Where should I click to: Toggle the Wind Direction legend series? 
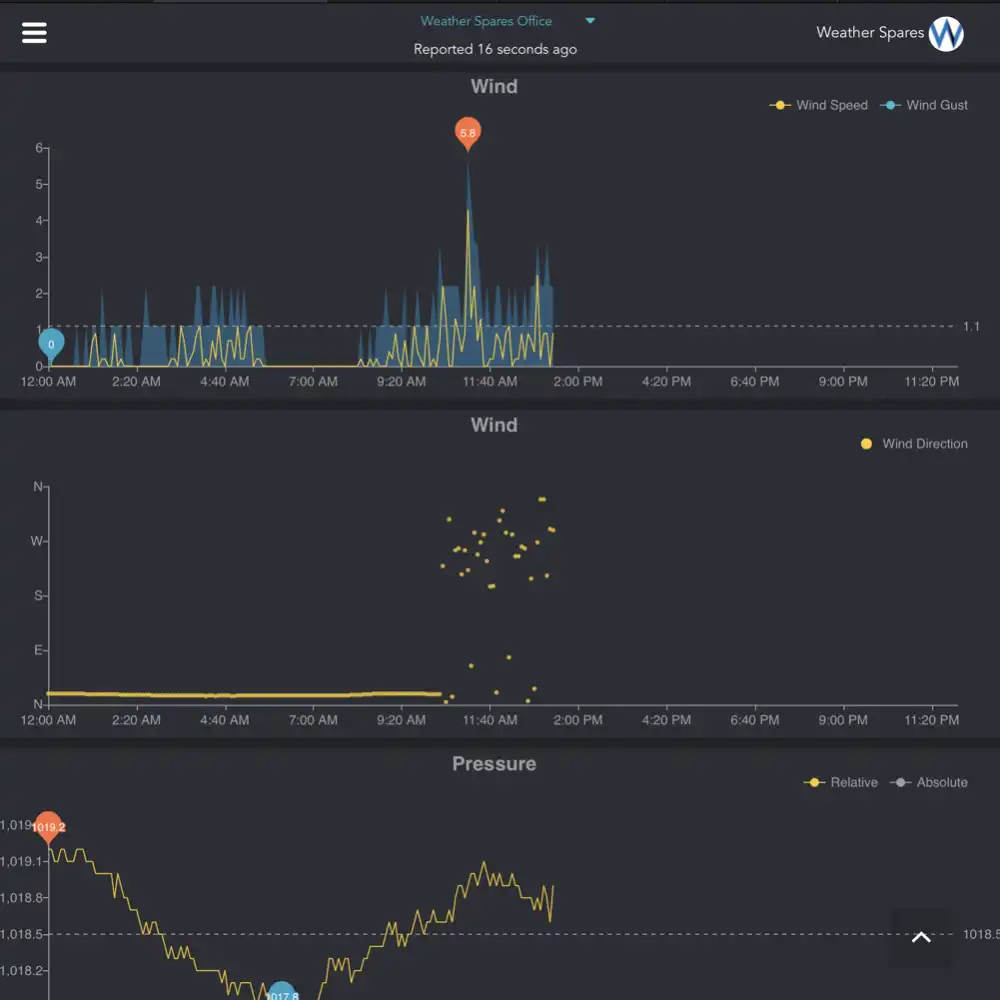(913, 444)
